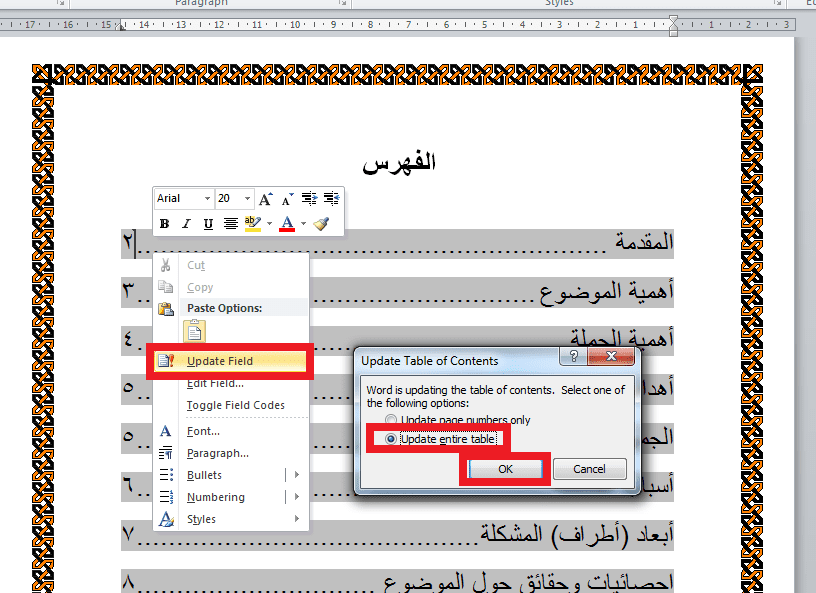
Task: Open the Arial font name dropdown
Action: 207,198
